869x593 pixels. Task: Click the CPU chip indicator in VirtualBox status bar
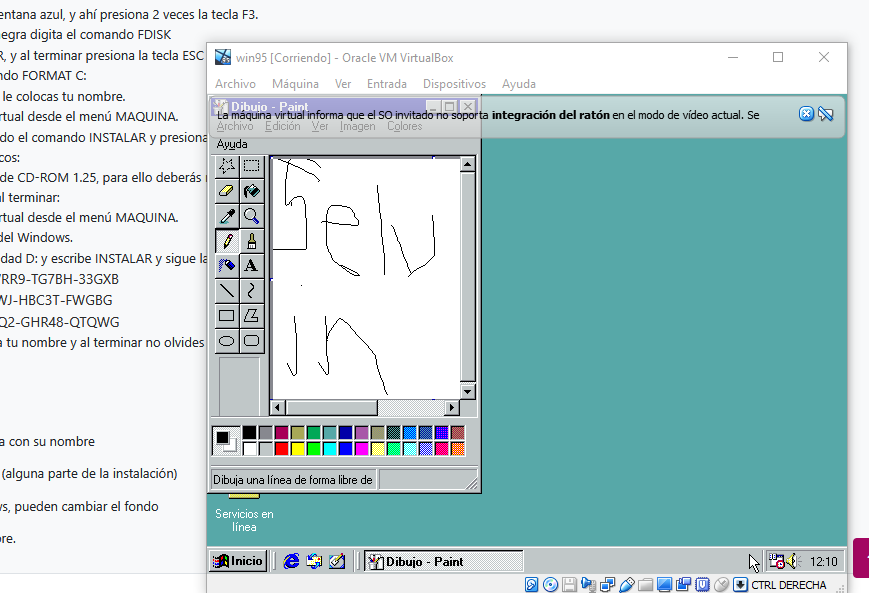coord(702,585)
